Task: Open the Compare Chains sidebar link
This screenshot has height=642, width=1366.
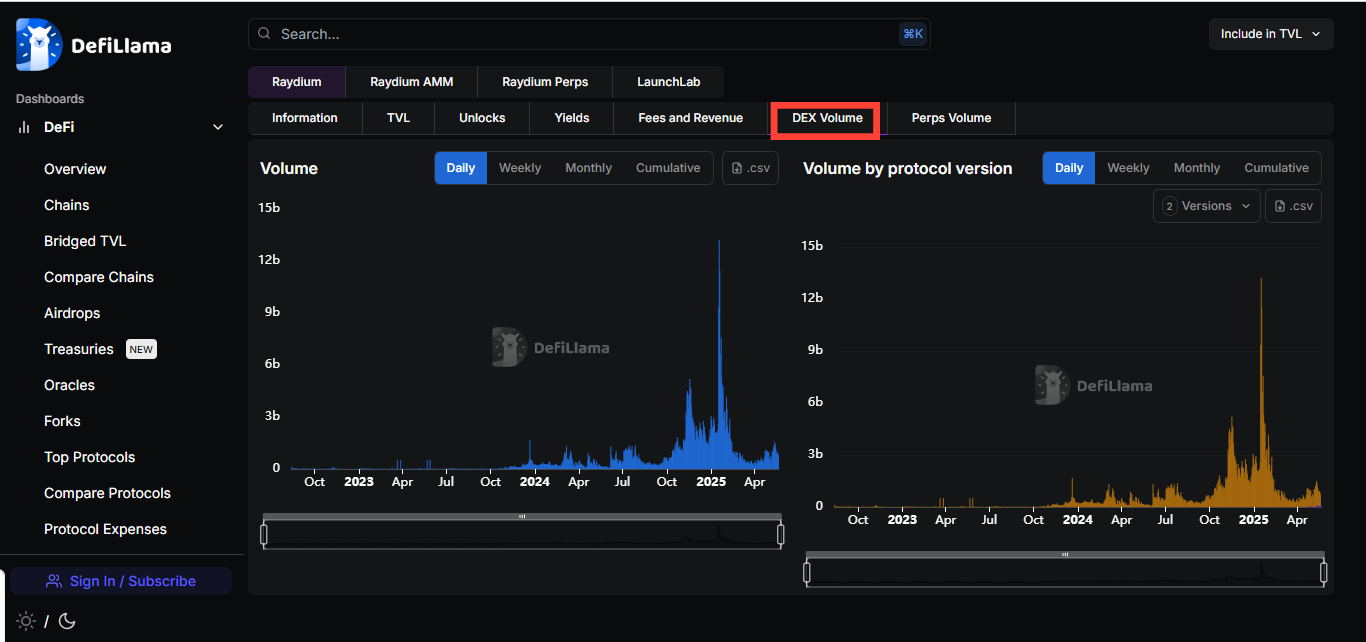Action: pos(99,277)
